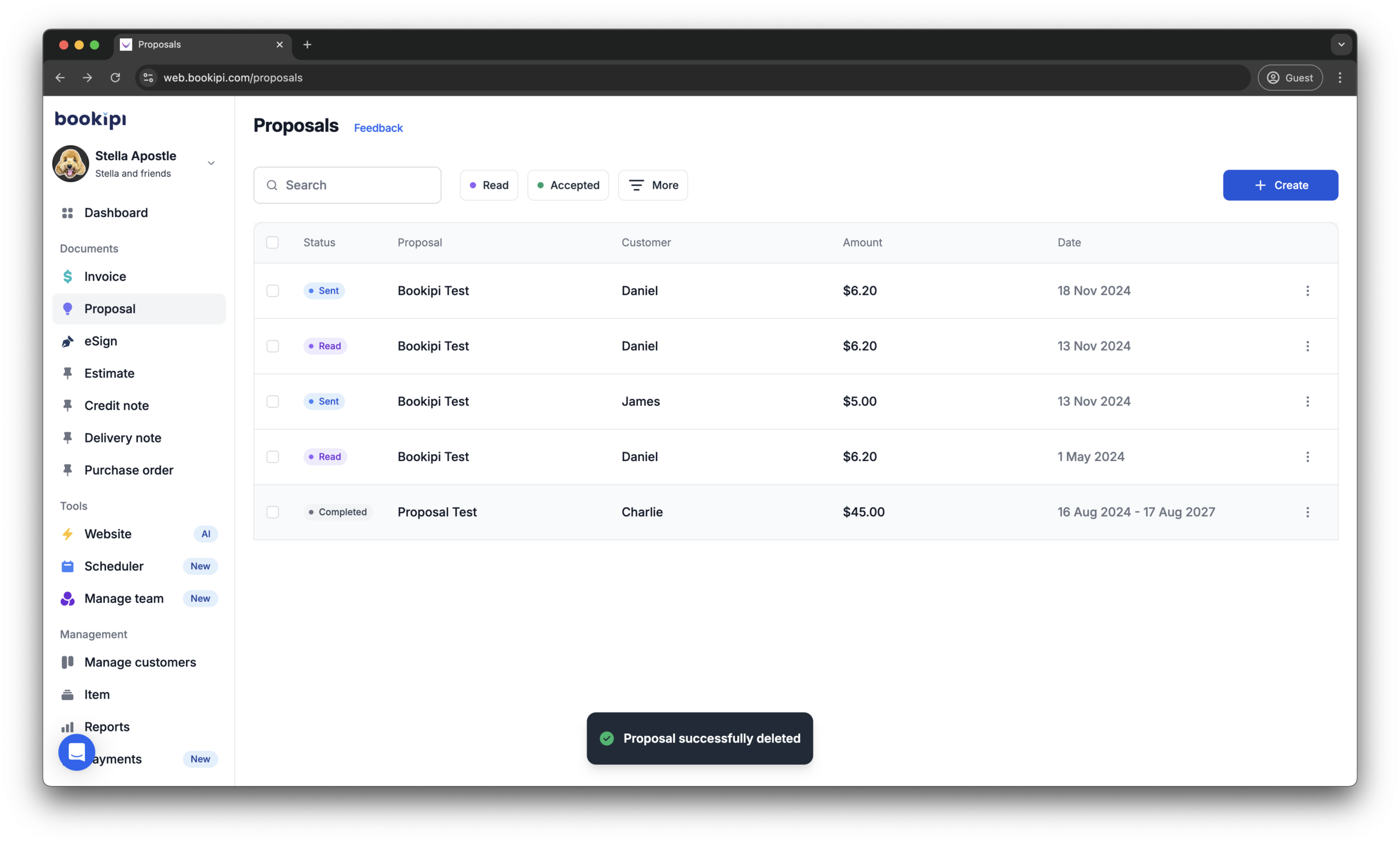Switch to the Proposal sidebar item
This screenshot has height=843, width=1400.
coord(109,309)
